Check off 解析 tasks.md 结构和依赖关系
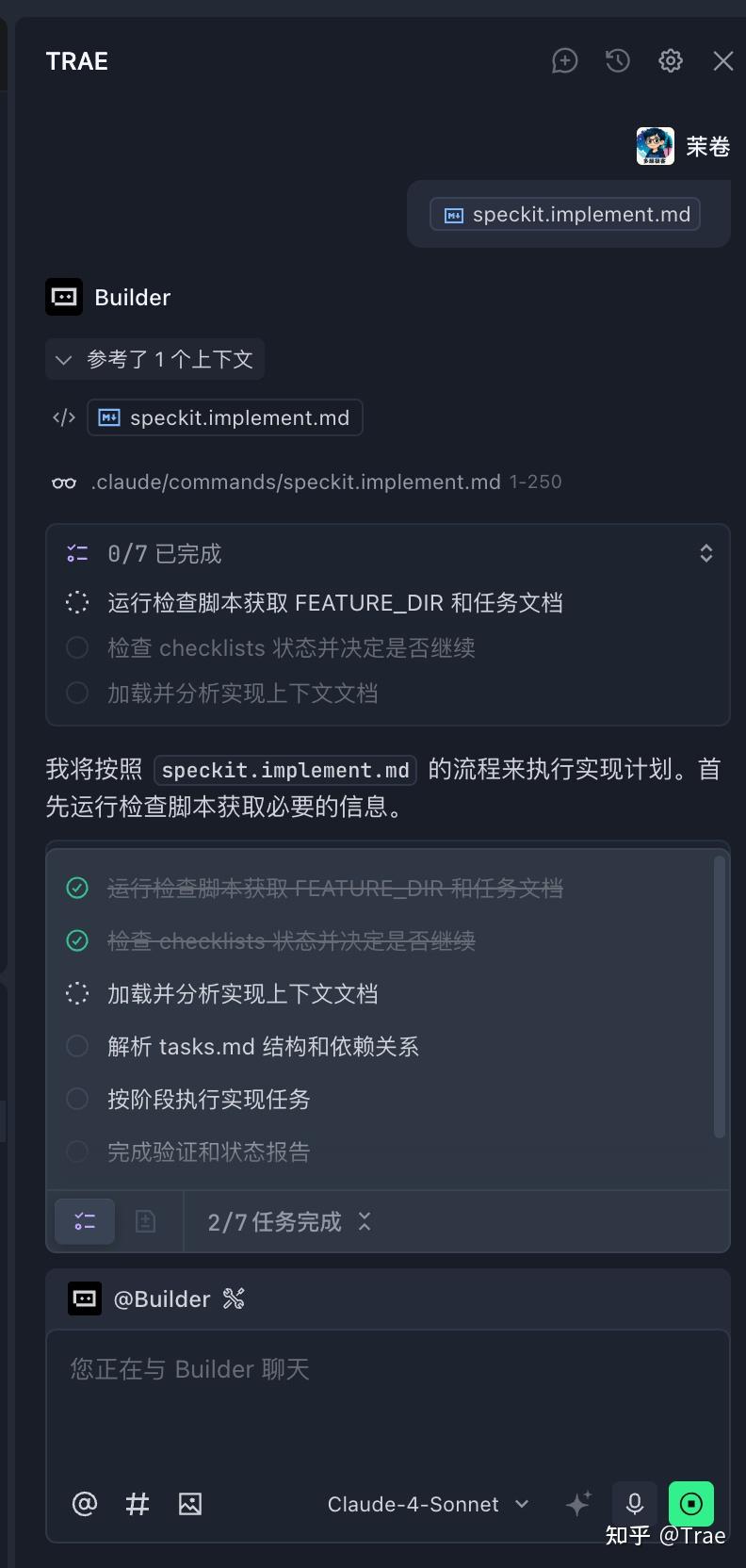The width and height of the screenshot is (746, 1568). (77, 1046)
